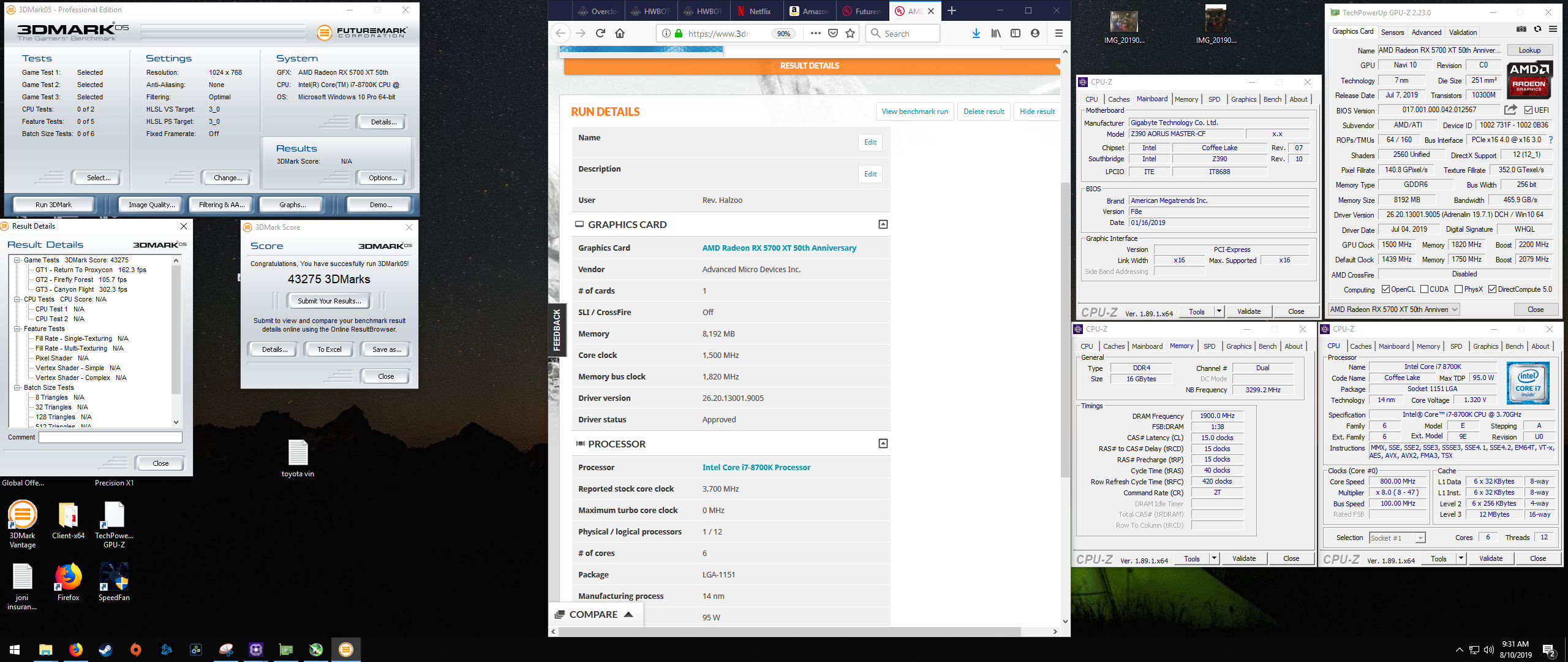Open the SPD tab in the Mainboard CPU-Z window
The height and width of the screenshot is (662, 1568).
pos(1214,99)
